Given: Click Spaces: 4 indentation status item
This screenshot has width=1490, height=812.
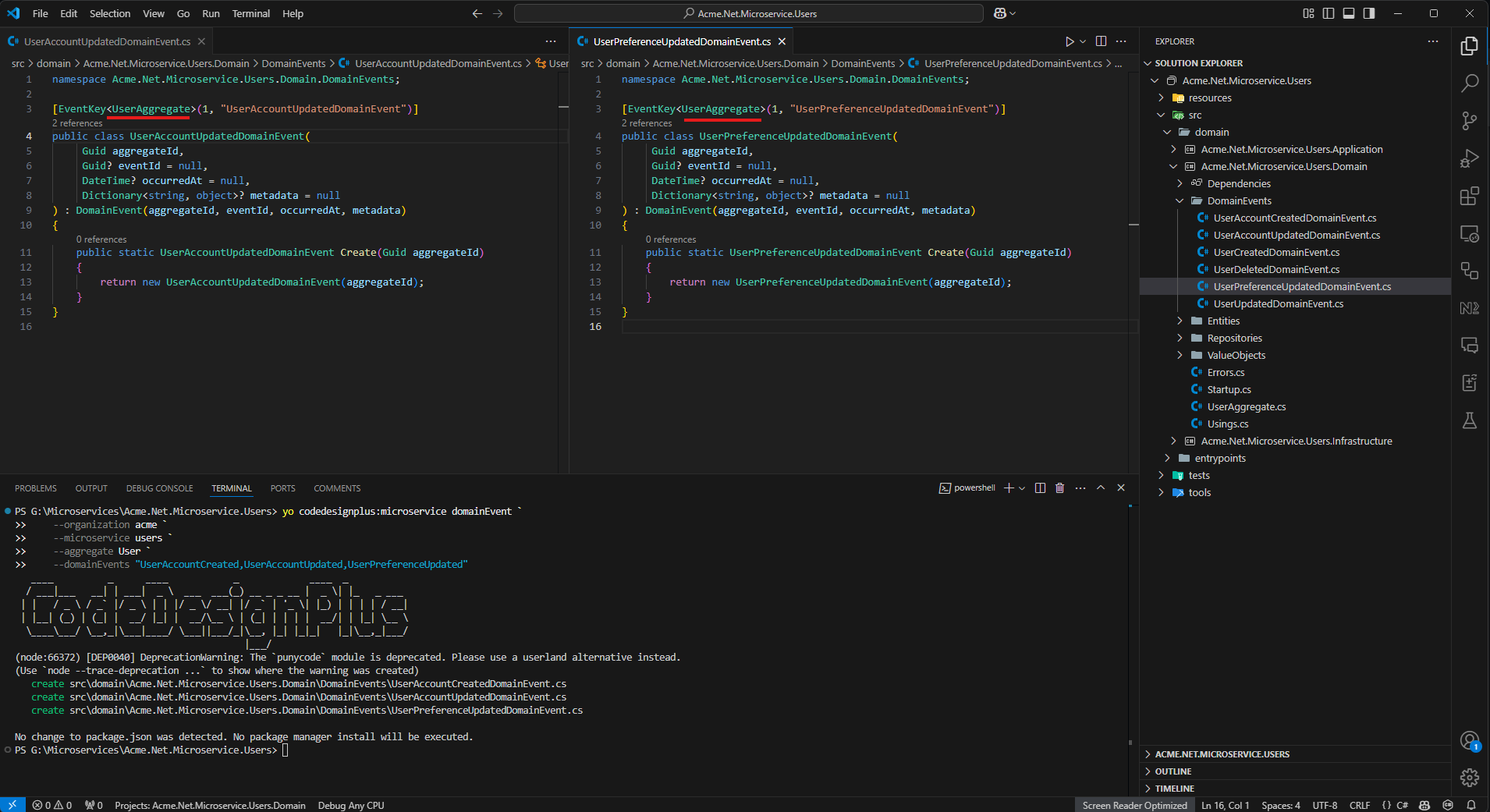Looking at the screenshot, I should coord(1281,805).
